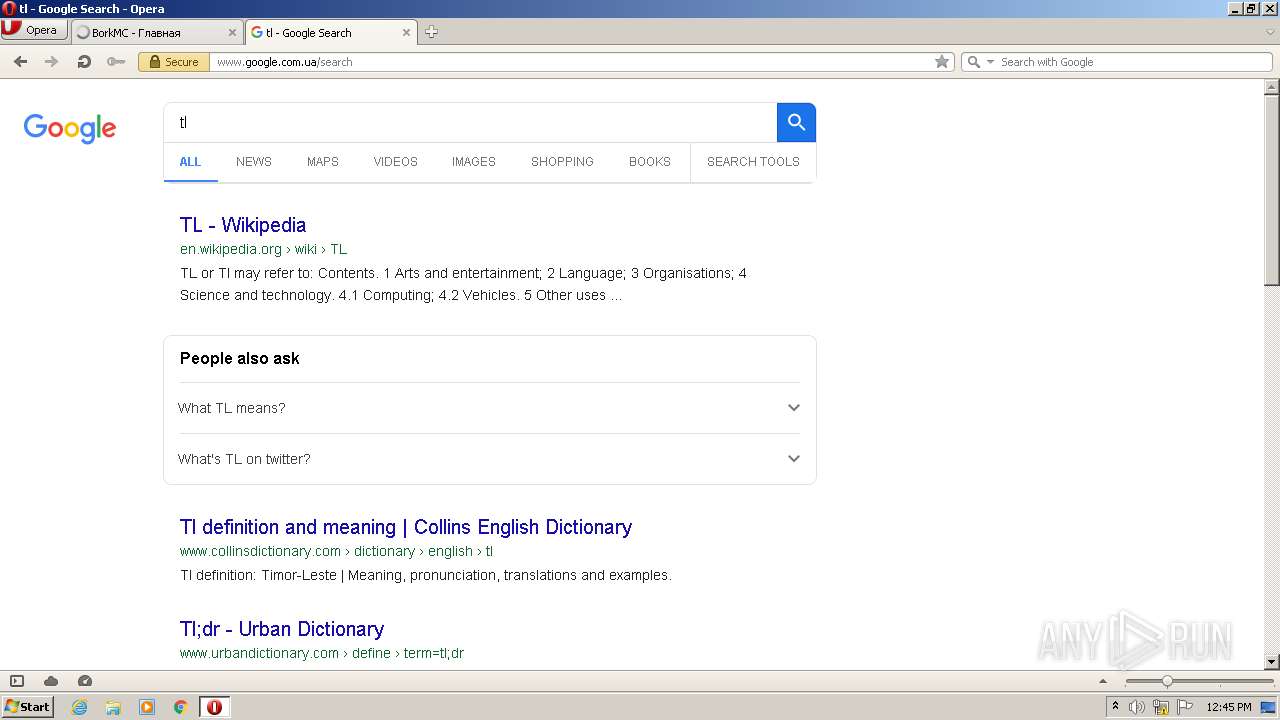Select the ALL results tab
1280x720 pixels.
click(x=190, y=161)
